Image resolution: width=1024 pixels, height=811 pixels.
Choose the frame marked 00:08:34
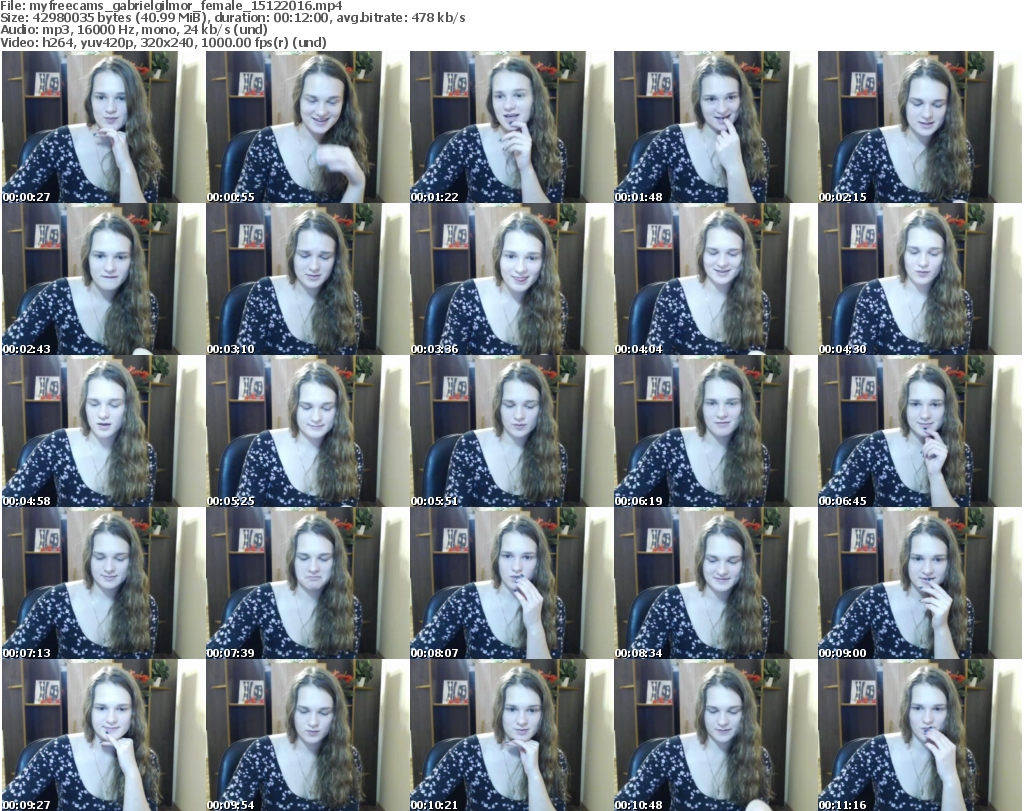715,583
